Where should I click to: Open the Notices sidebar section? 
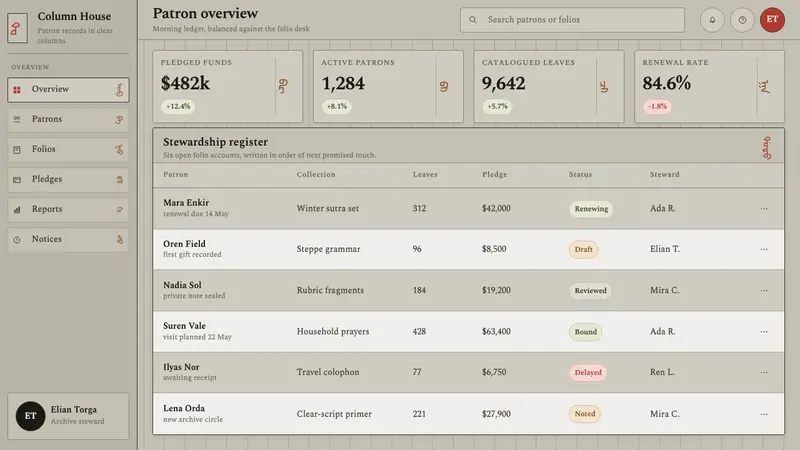(x=68, y=239)
